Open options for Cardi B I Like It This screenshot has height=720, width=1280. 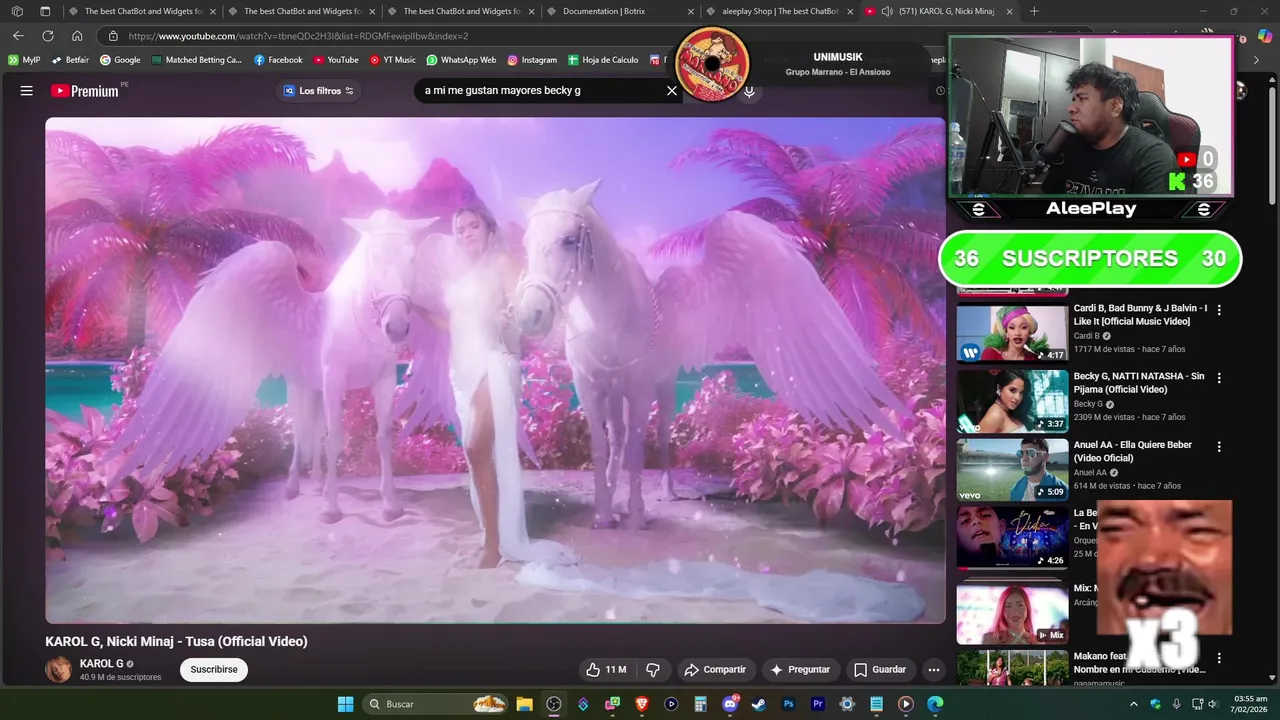coord(1219,311)
